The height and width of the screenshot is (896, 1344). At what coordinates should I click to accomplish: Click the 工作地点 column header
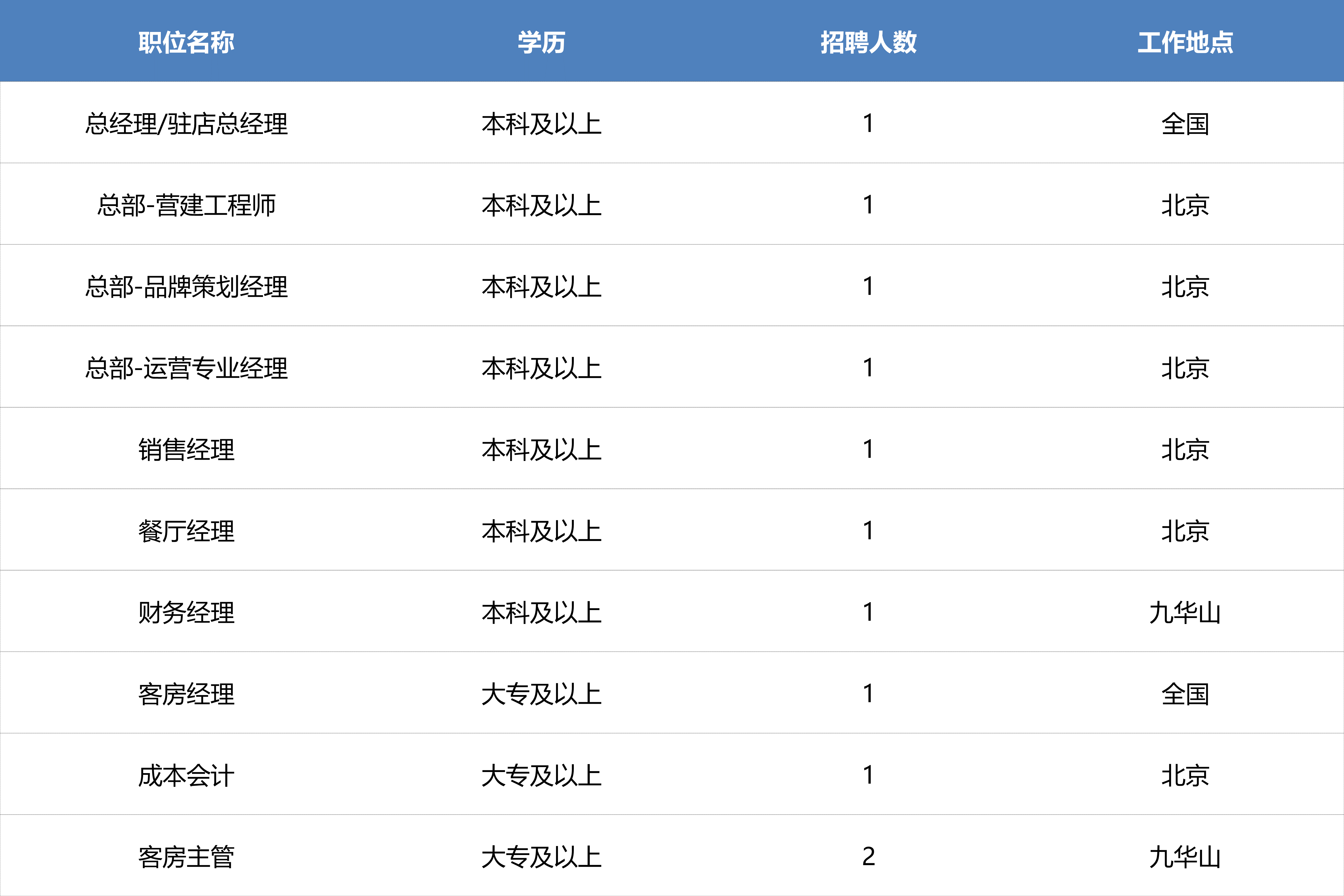pos(1185,42)
